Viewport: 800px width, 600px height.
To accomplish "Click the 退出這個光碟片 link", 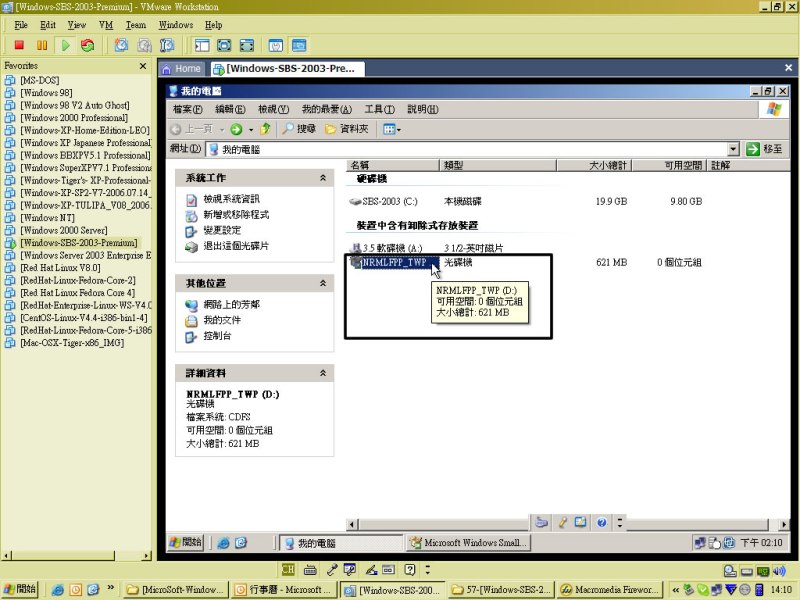I will [x=236, y=246].
